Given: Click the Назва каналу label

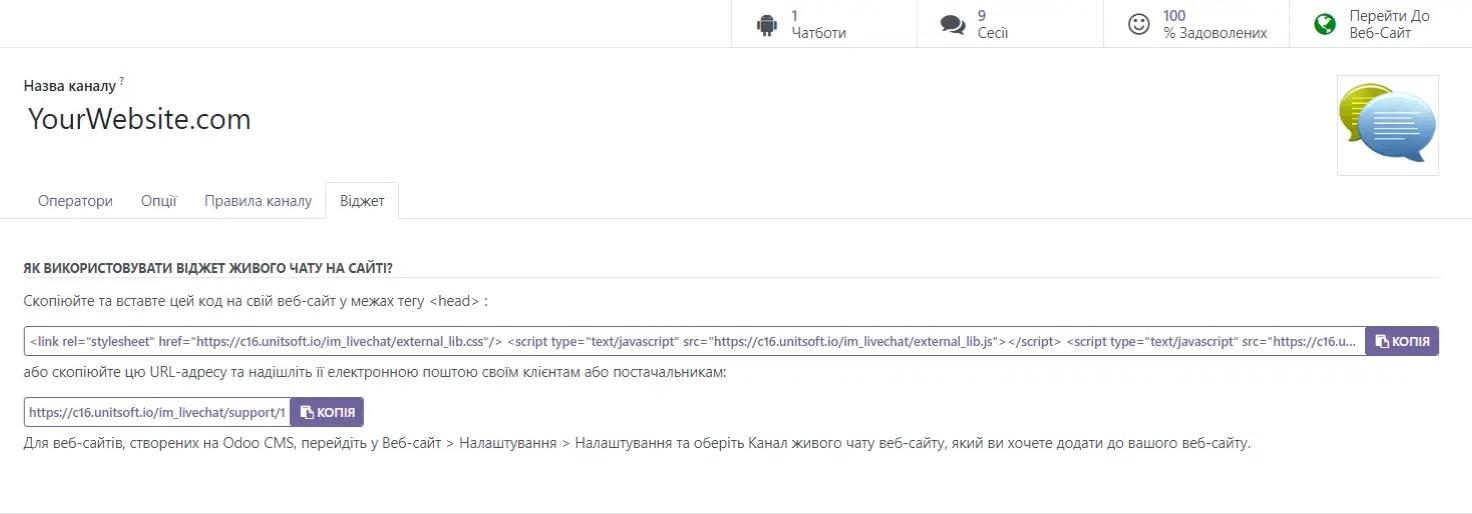Looking at the screenshot, I should pos(70,86).
